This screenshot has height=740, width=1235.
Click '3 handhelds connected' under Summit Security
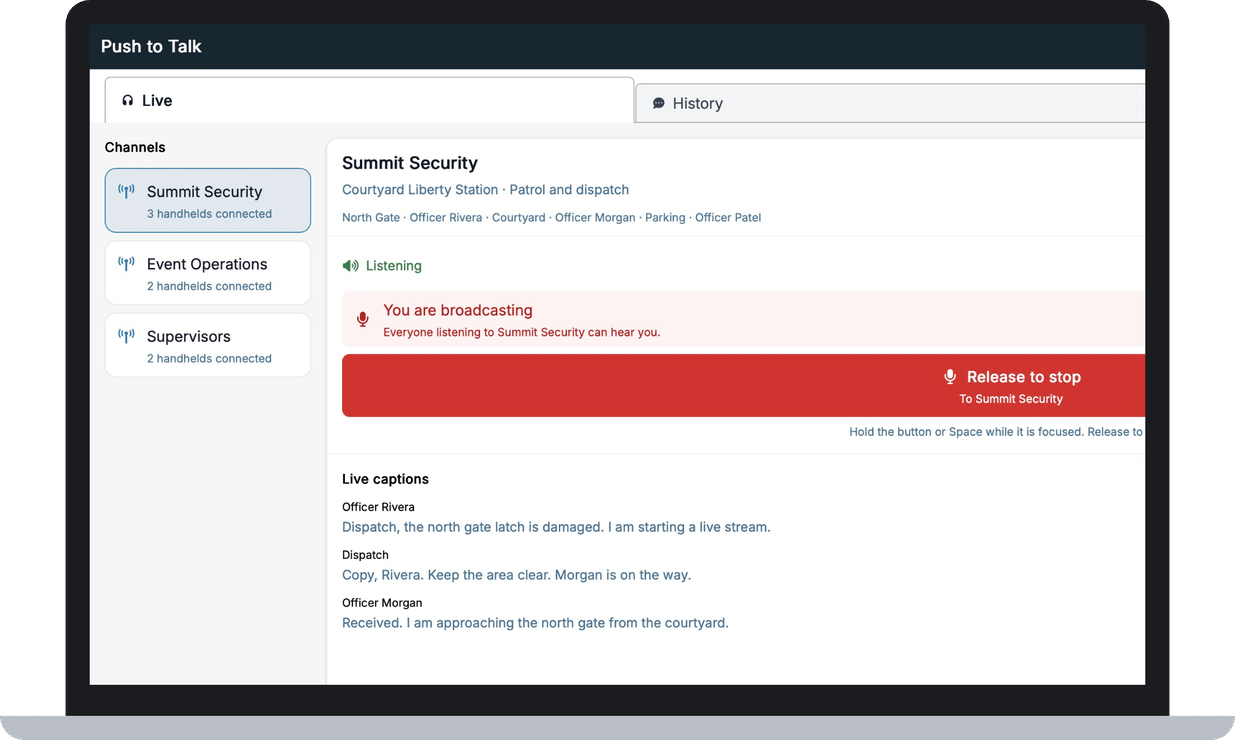coord(209,214)
